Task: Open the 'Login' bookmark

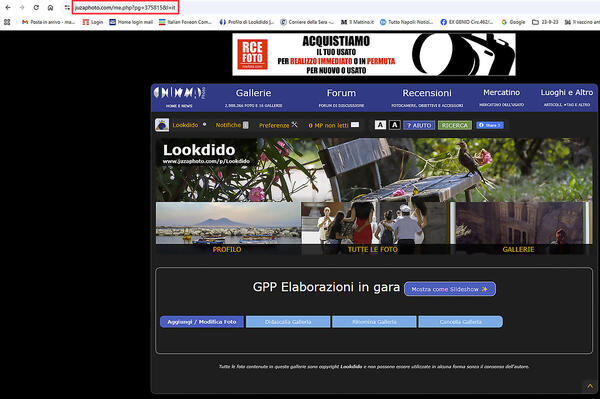Action: click(93, 22)
